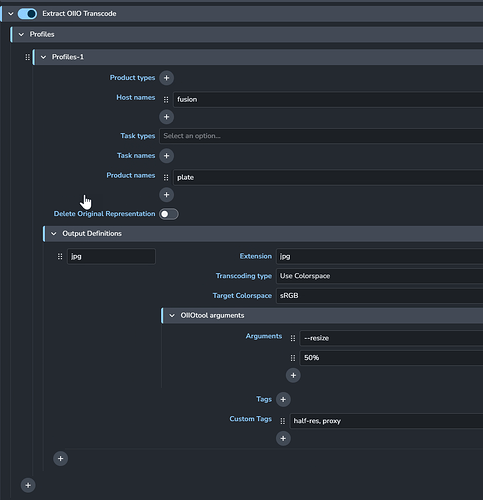Add another Custom Tags entry

tap(283, 438)
